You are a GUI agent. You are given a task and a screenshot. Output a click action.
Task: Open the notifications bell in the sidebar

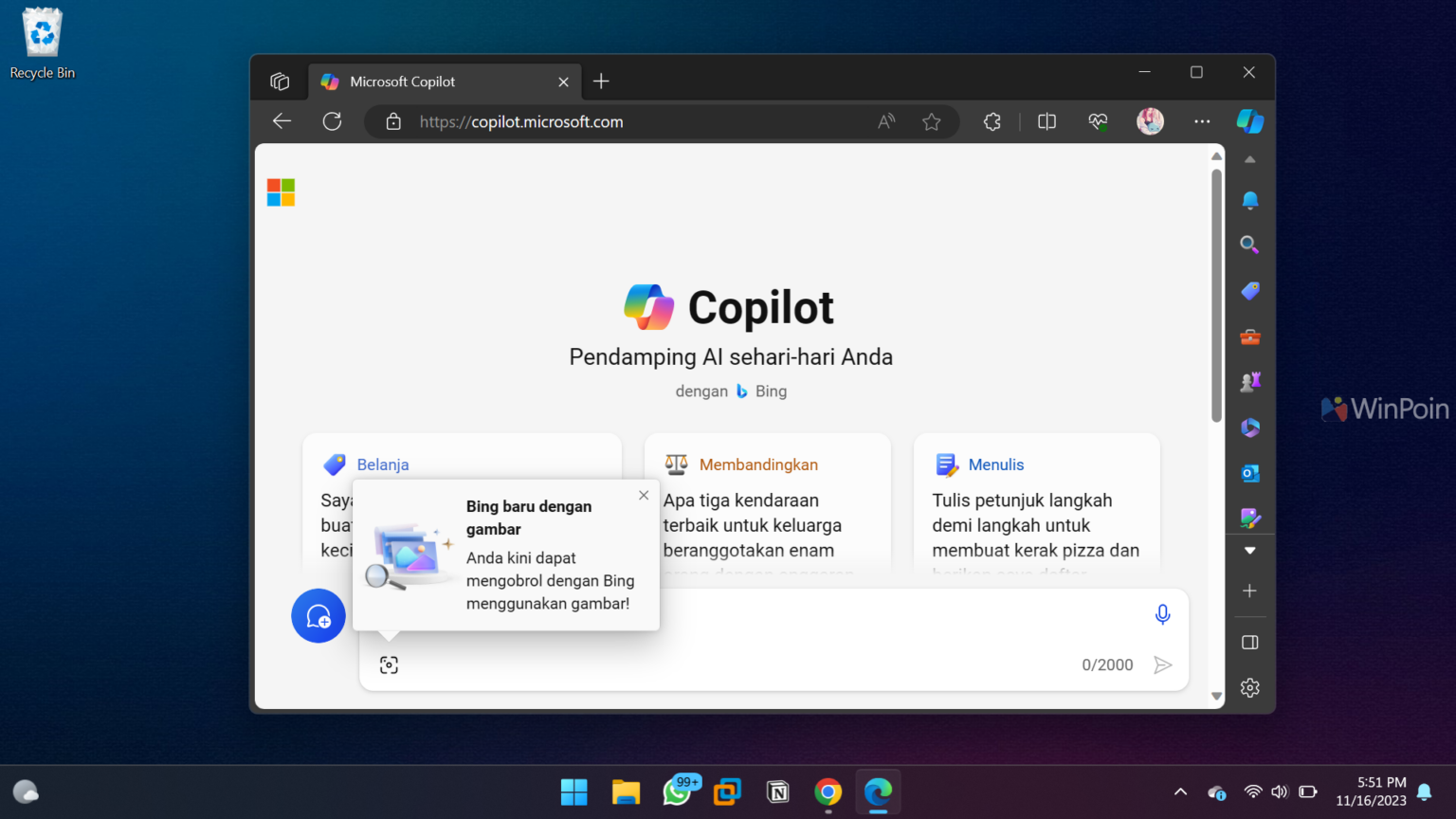(x=1249, y=200)
